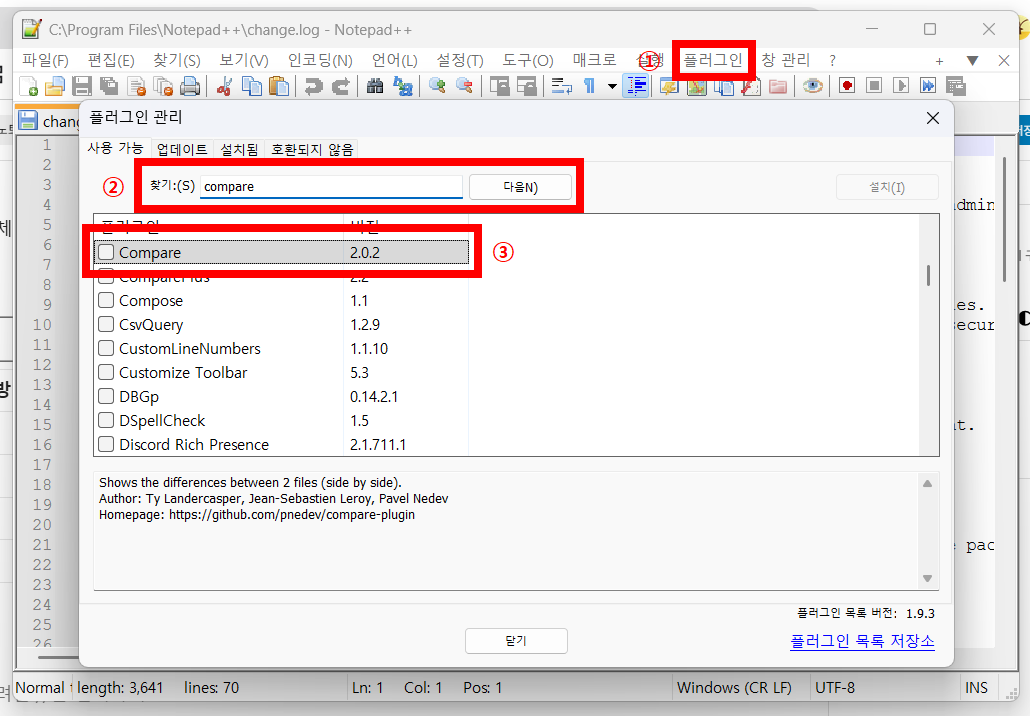Click the Redo arrow icon
The image size is (1030, 716).
point(340,86)
